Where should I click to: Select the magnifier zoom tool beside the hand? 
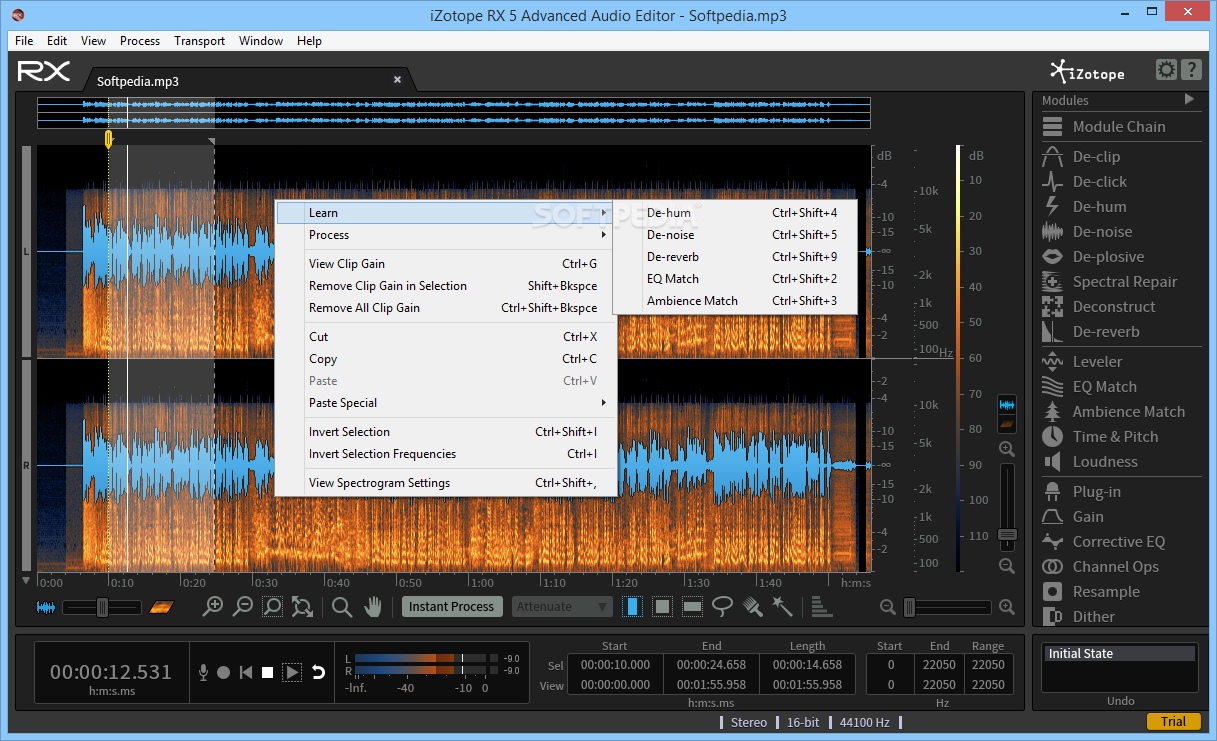[342, 606]
